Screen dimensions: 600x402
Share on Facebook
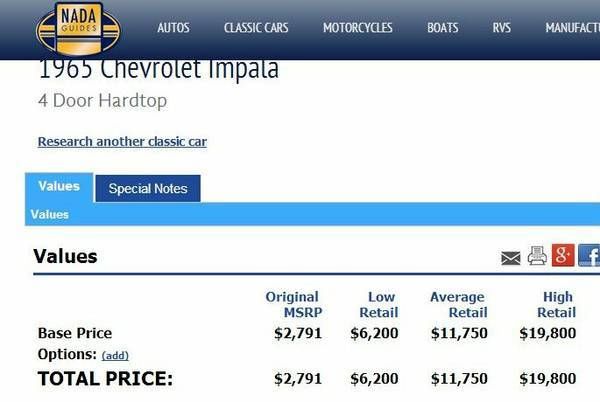[x=589, y=255]
